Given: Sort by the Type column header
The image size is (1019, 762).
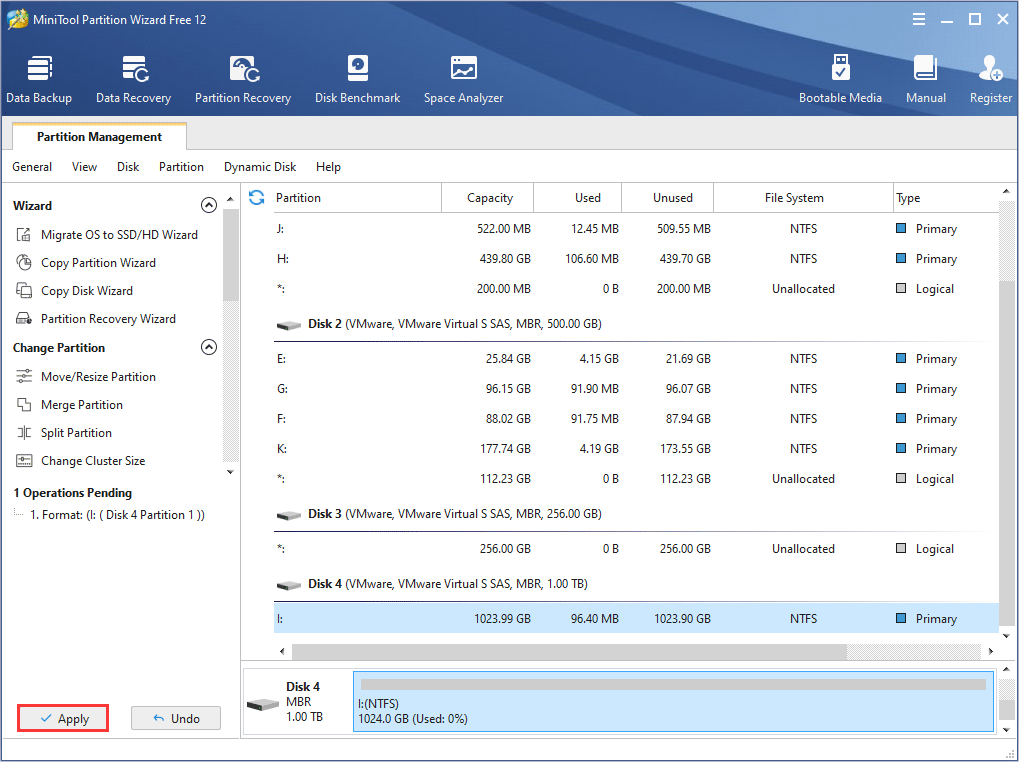Looking at the screenshot, I should click(946, 197).
